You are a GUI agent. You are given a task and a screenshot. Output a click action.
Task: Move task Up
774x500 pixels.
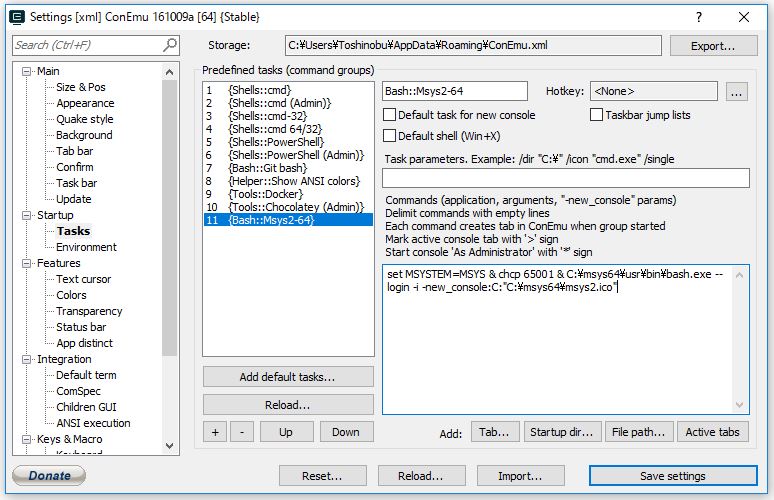286,432
